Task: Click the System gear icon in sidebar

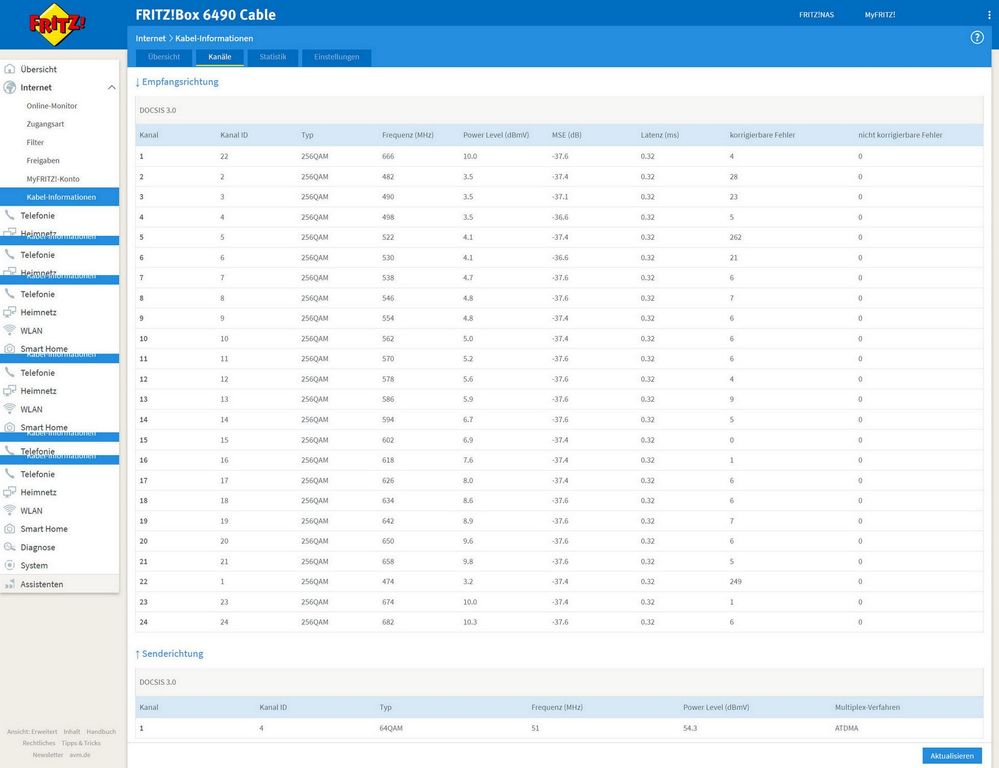Action: 10,566
